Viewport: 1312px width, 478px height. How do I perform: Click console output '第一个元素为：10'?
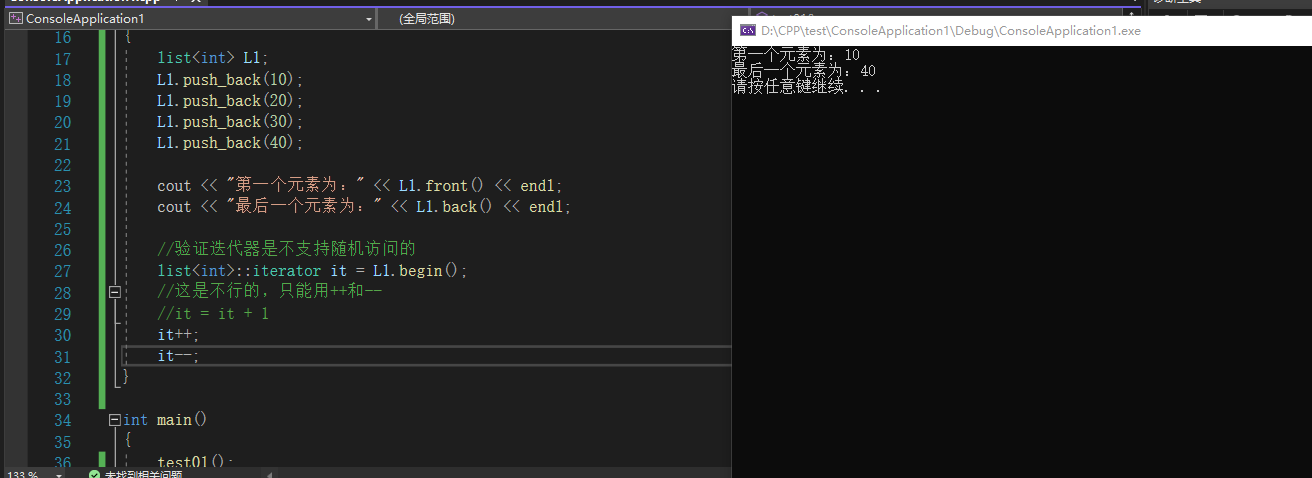coord(796,55)
